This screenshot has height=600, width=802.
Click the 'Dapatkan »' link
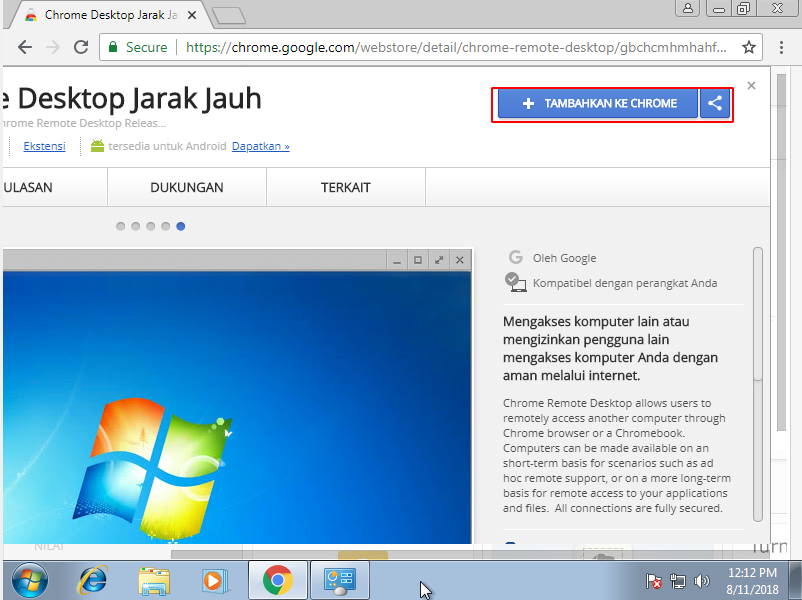pyautogui.click(x=260, y=145)
